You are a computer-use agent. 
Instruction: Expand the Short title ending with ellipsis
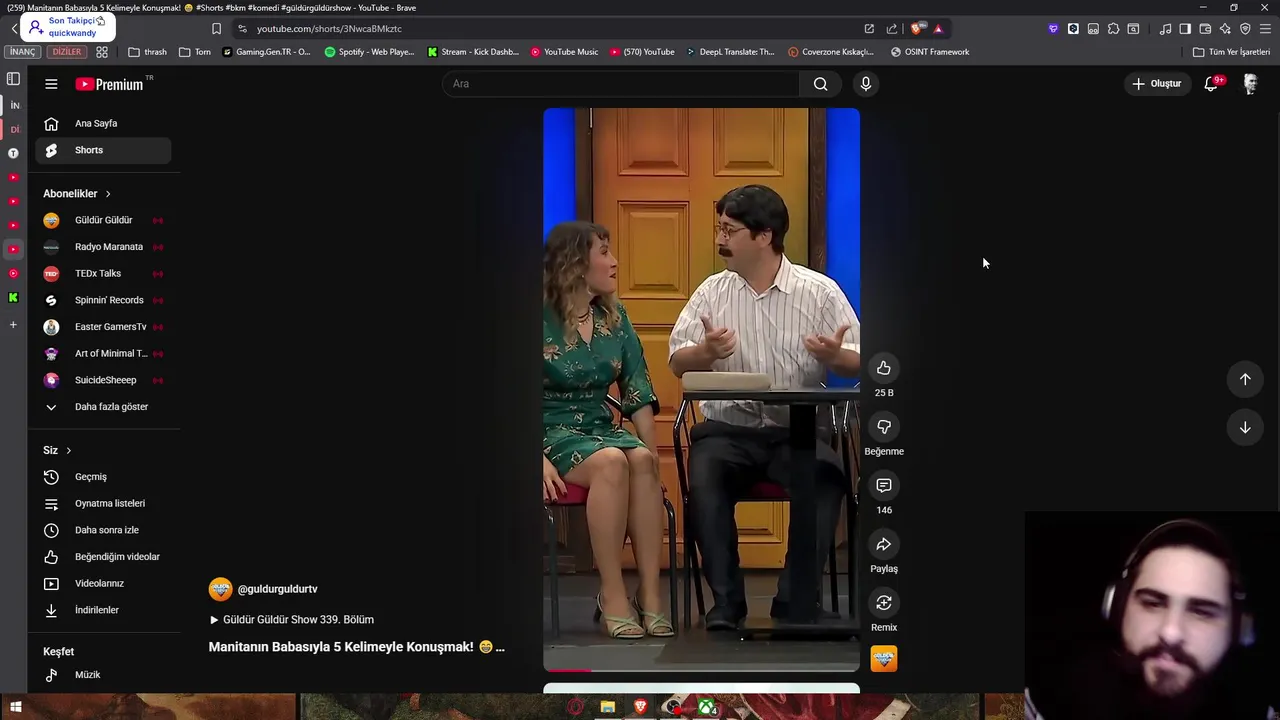pyautogui.click(x=356, y=647)
